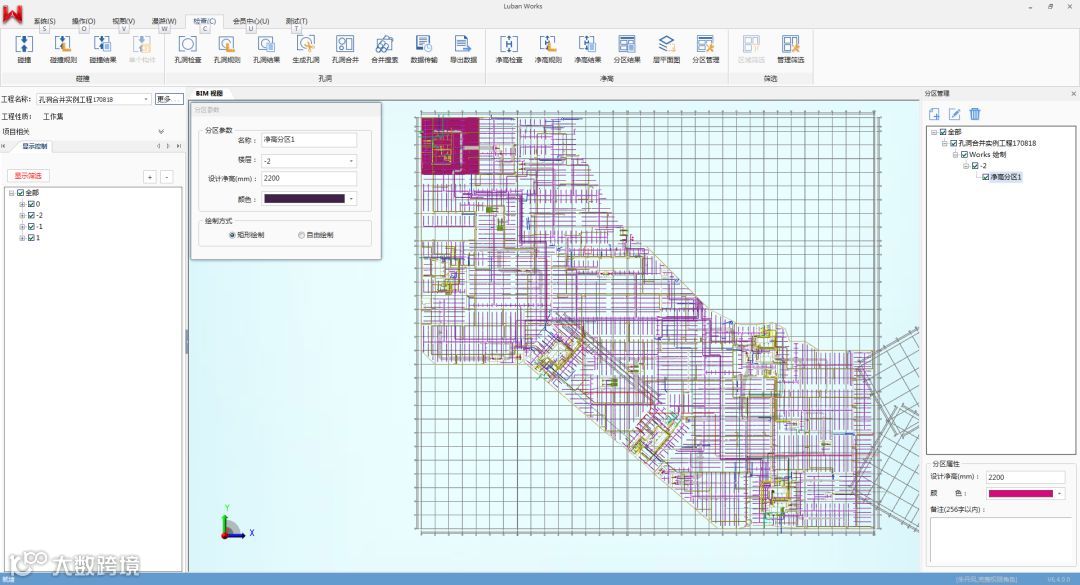Viewport: 1080px width, 585px height.
Task: Open 会员中心(U) menu tab
Action: [251, 21]
